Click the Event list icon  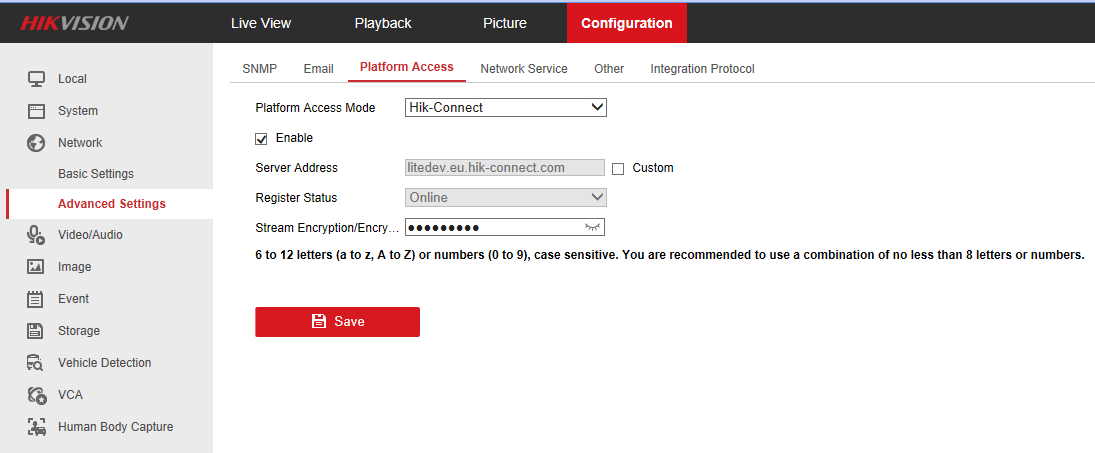click(x=36, y=299)
